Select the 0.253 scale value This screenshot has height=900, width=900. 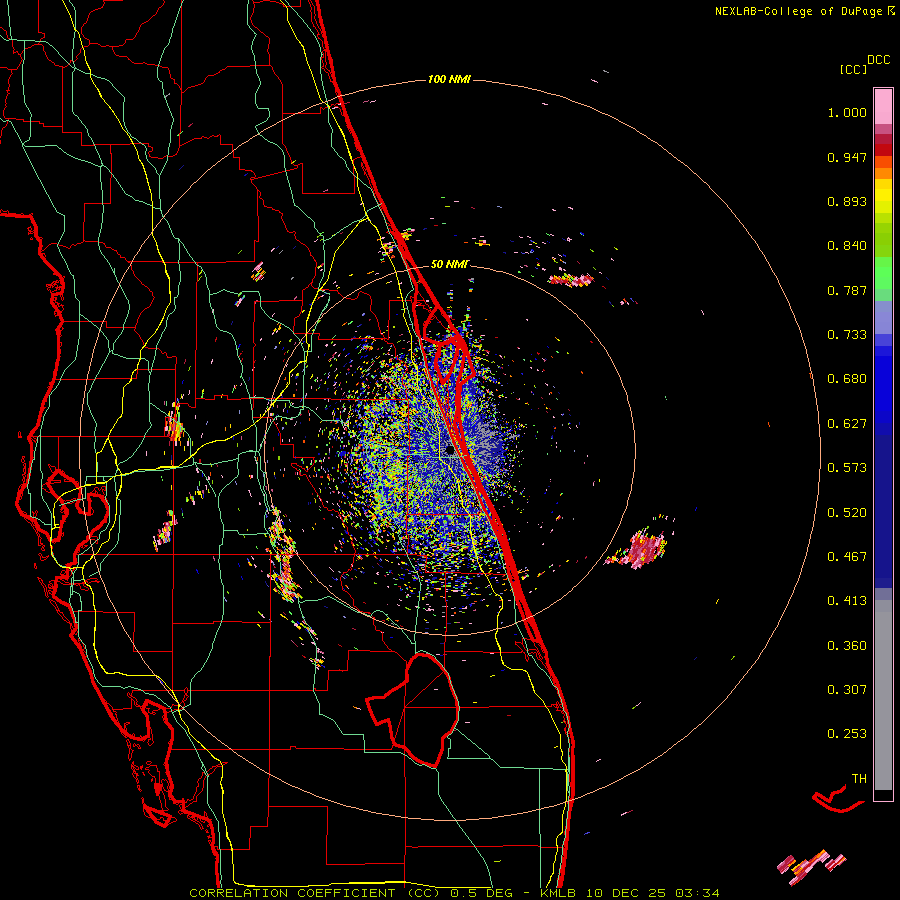[847, 734]
